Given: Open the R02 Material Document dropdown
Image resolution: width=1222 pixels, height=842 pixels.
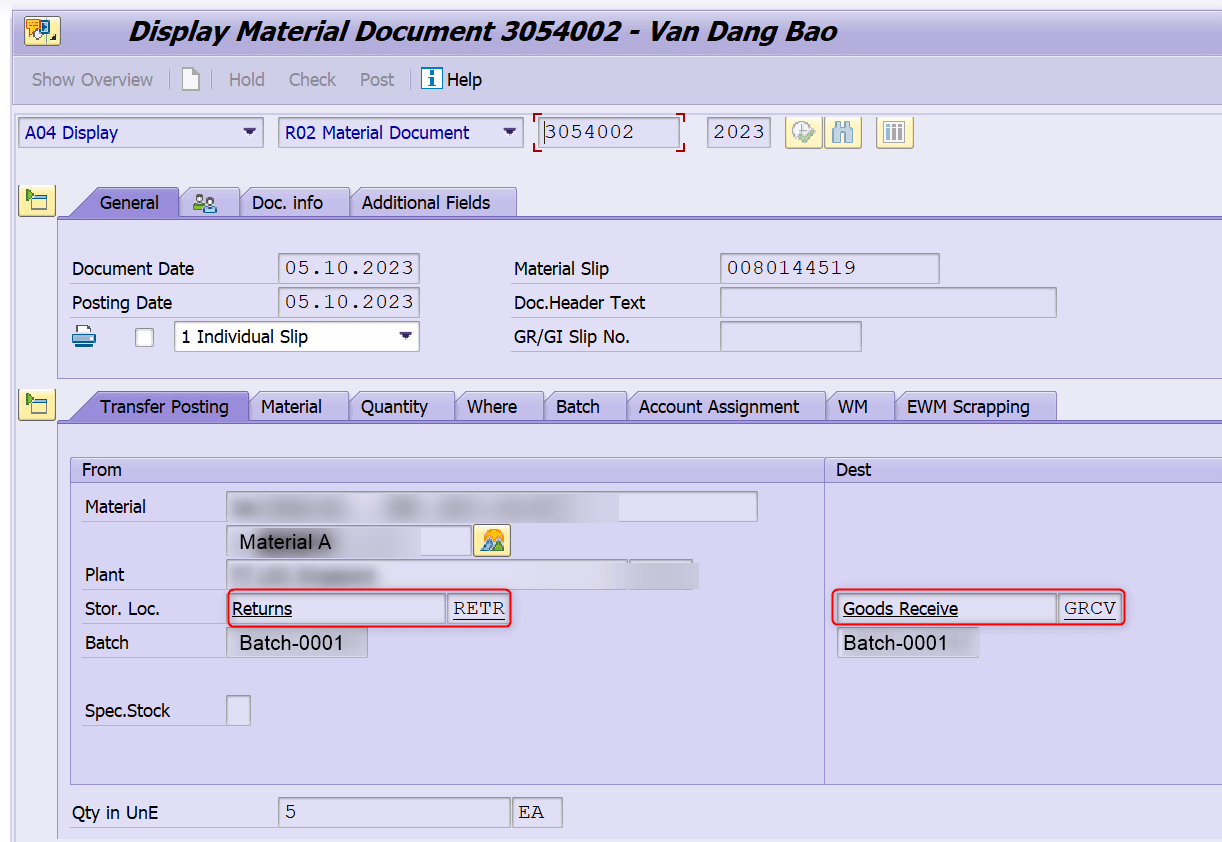Looking at the screenshot, I should 510,131.
